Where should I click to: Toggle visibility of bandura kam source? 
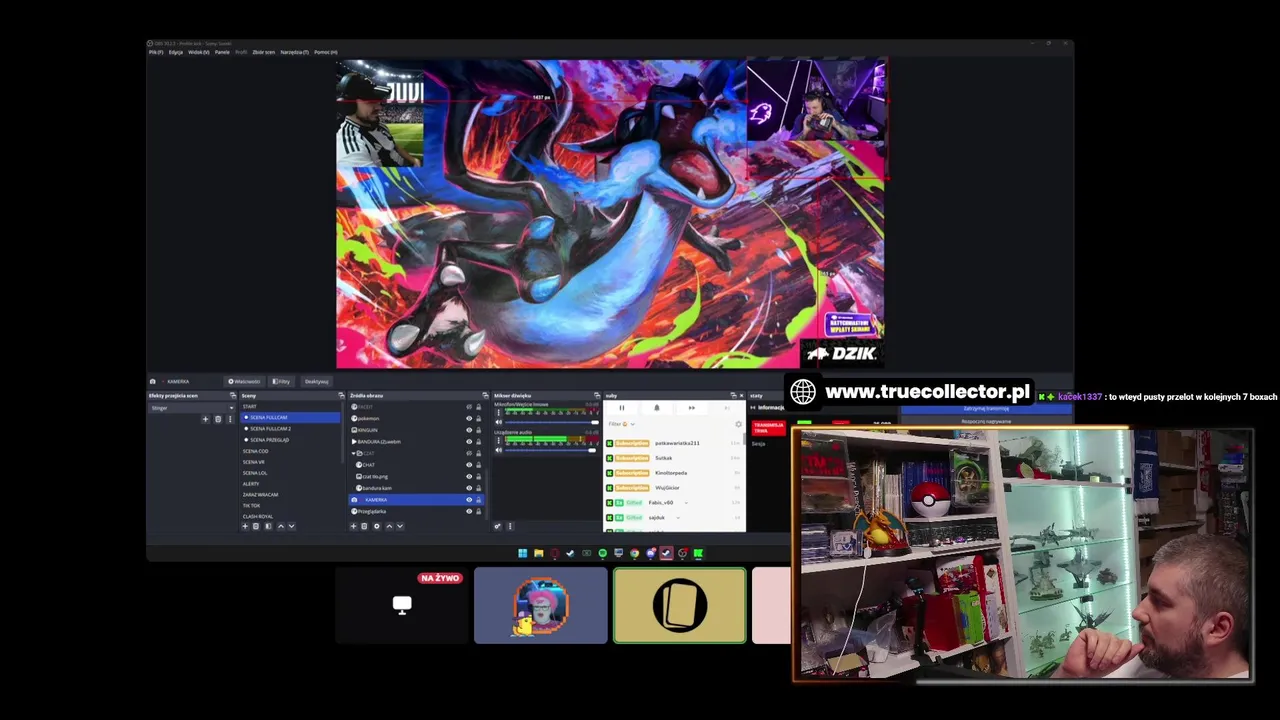[x=469, y=488]
